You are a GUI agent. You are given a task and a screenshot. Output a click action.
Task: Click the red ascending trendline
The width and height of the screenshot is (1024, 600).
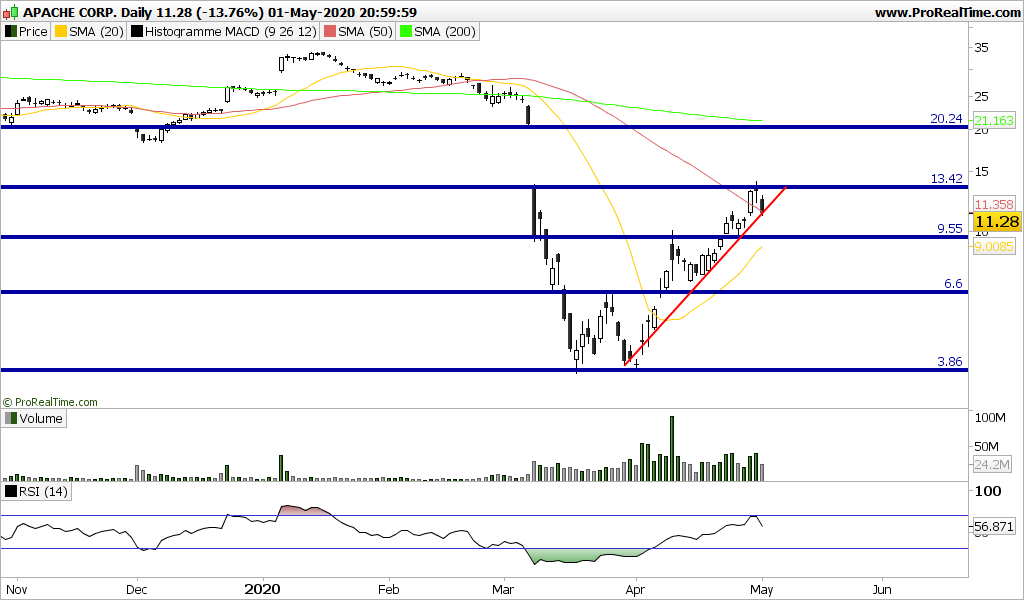[x=705, y=276]
